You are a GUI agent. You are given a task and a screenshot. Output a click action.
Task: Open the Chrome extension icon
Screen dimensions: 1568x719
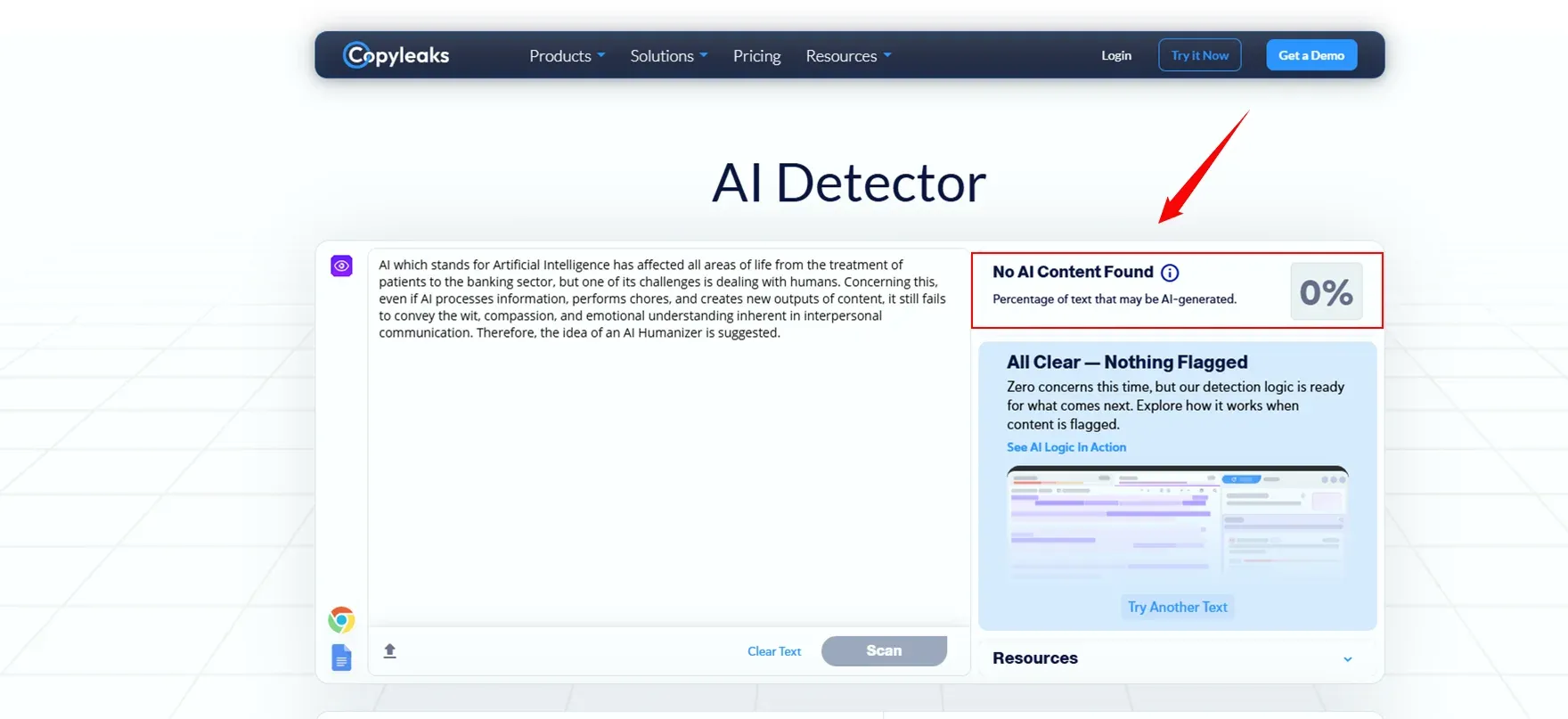click(x=341, y=619)
